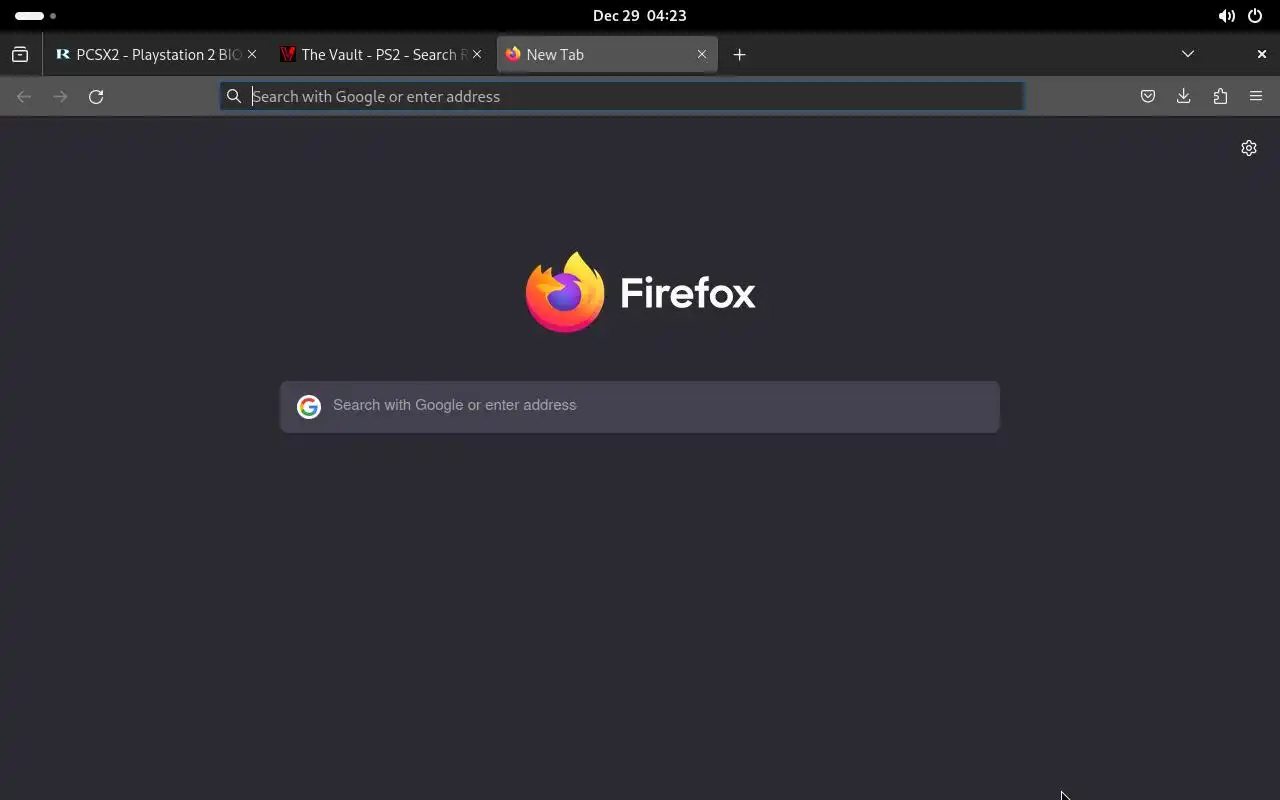Click the Google search box on the page
The height and width of the screenshot is (800, 1280).
click(x=640, y=406)
